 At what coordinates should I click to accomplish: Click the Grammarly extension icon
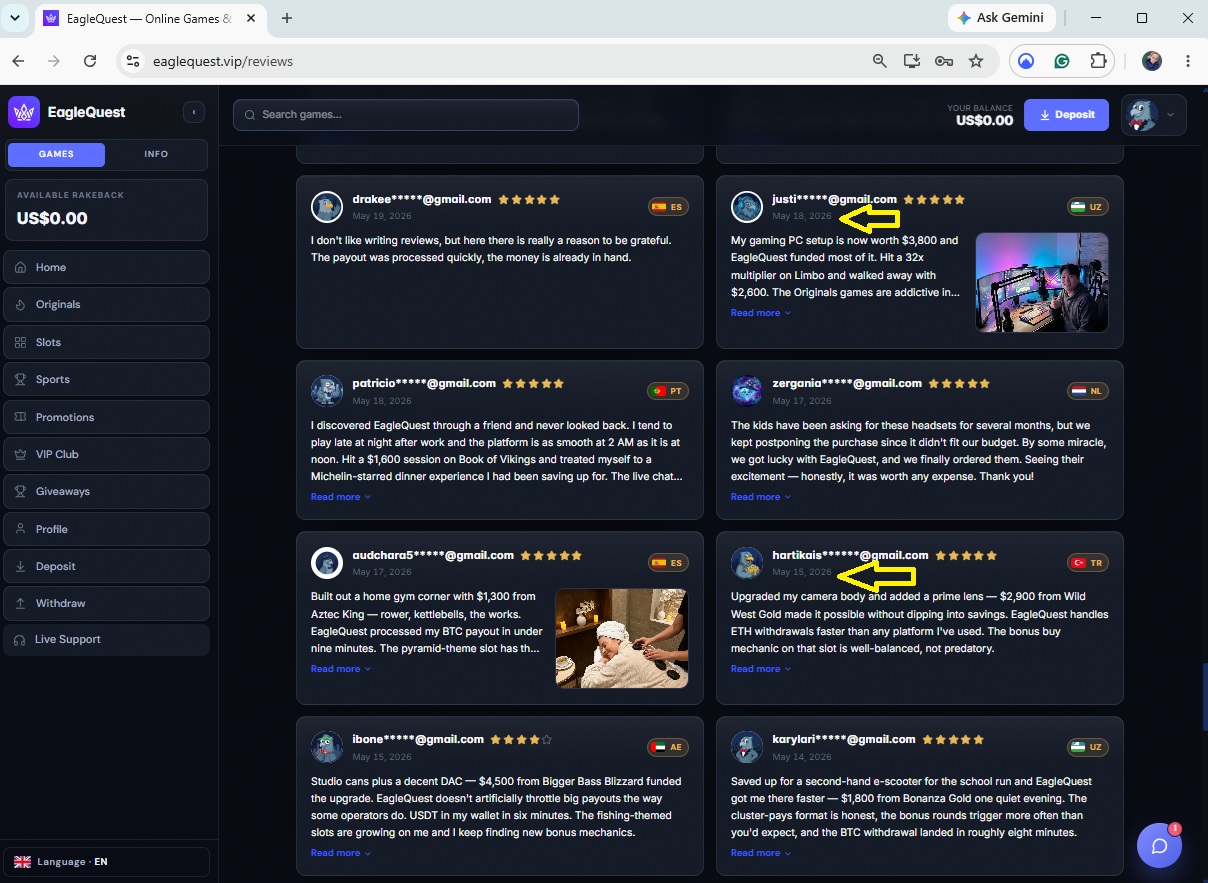(x=1062, y=61)
